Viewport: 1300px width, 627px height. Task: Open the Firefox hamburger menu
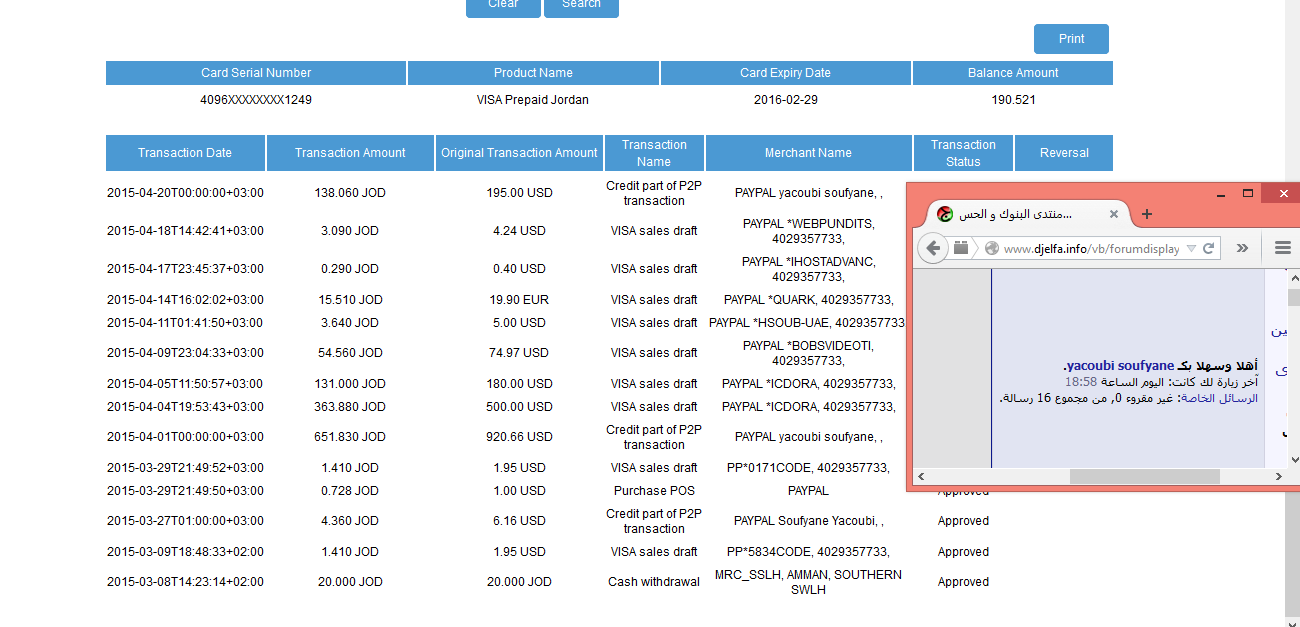tap(1283, 249)
